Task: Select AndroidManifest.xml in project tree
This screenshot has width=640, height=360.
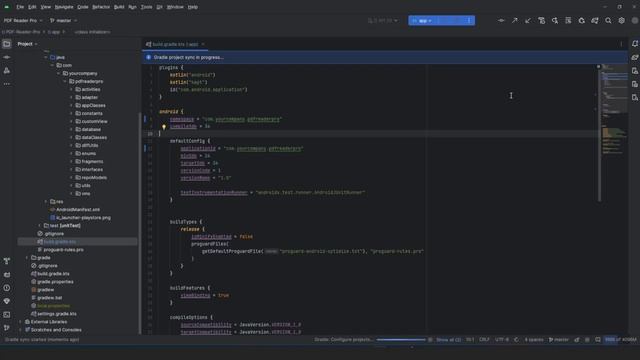Action: pyautogui.click(x=78, y=210)
